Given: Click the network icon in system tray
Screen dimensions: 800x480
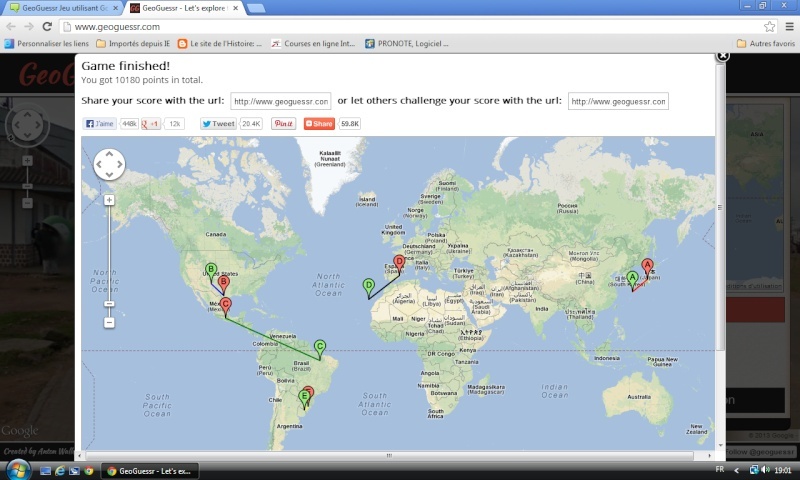Looking at the screenshot, I should click(x=754, y=470).
